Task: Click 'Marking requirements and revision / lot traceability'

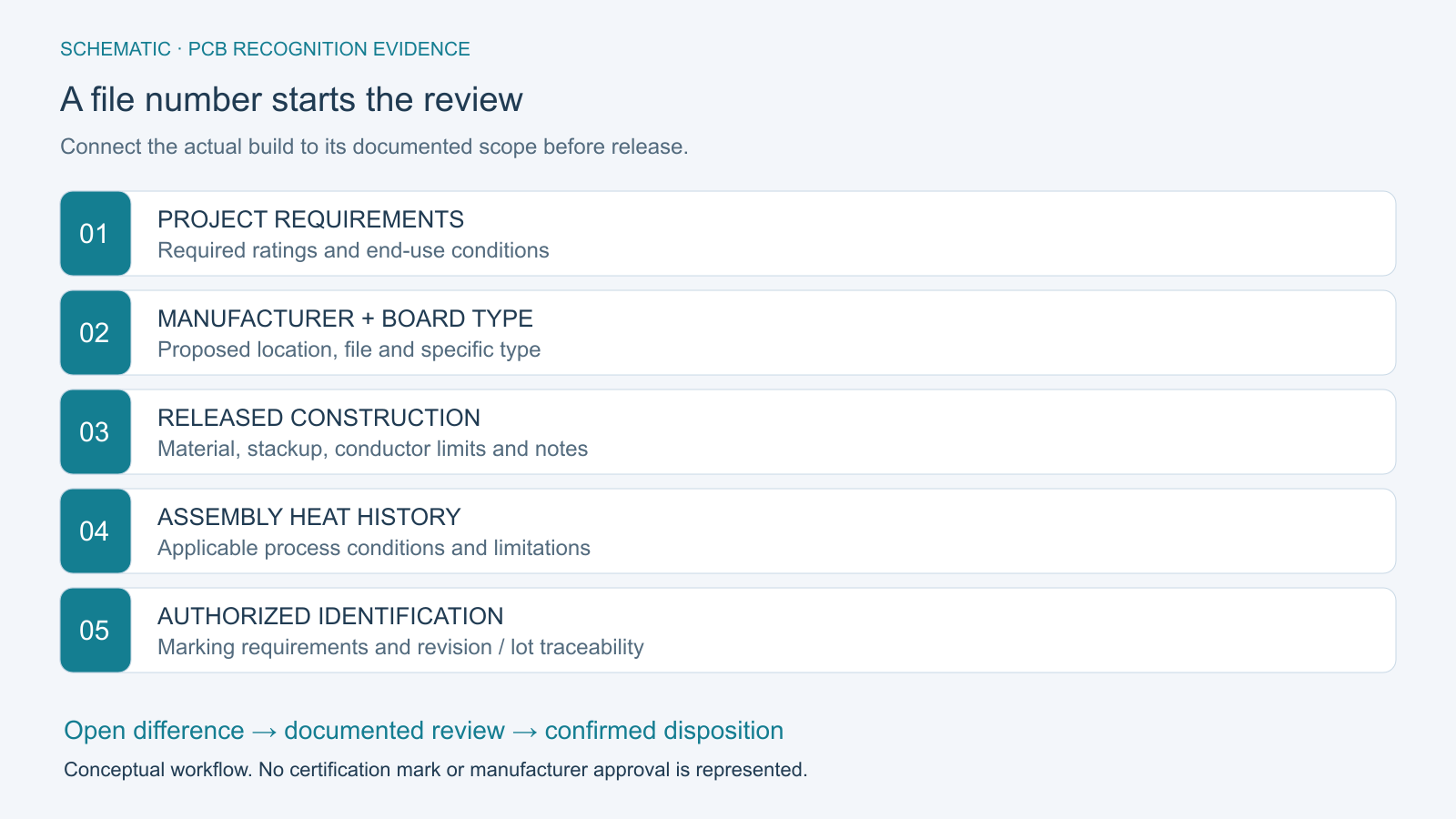Action: click(x=400, y=647)
